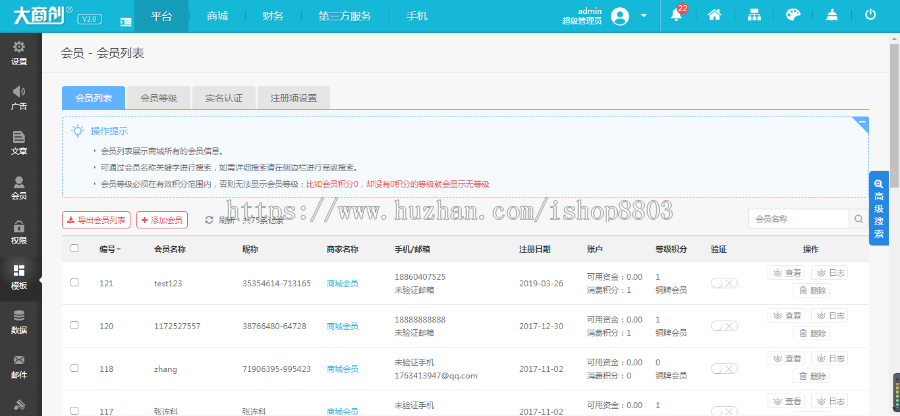The width and height of the screenshot is (900, 416).
Task: Click the notification bell with 22 badge
Action: coord(677,15)
